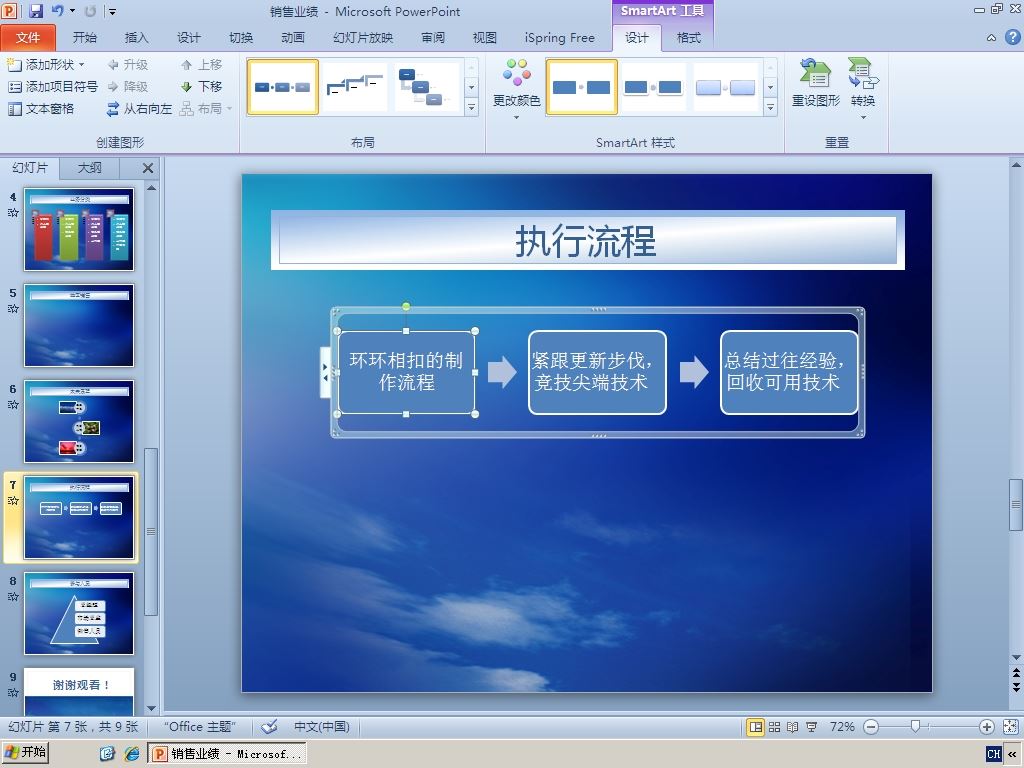Click the spell check status icon
The height and width of the screenshot is (768, 1024).
click(269, 726)
